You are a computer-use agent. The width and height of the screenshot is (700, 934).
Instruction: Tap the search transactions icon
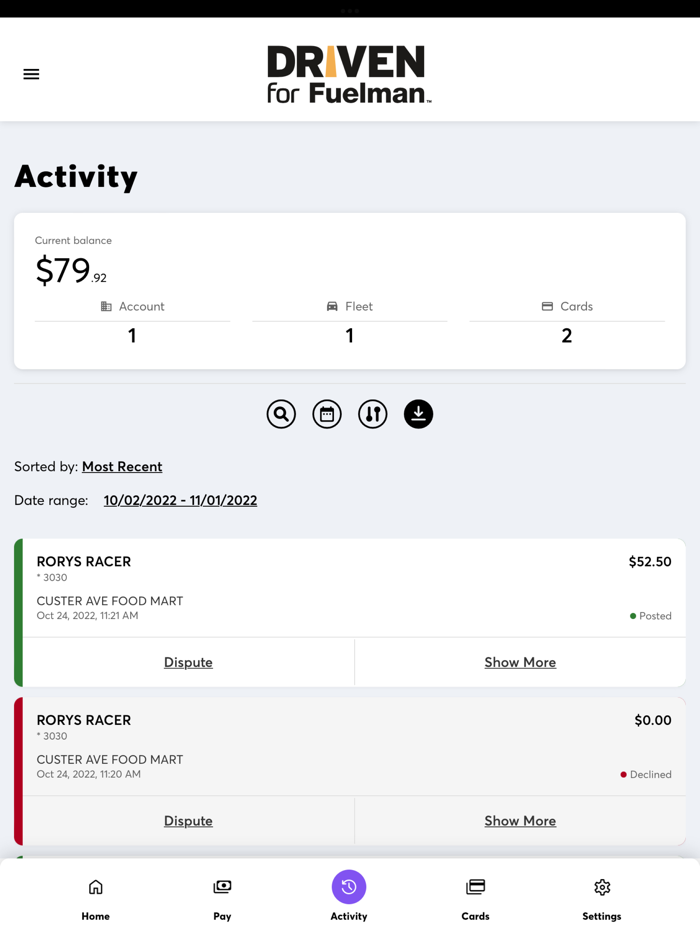pos(281,414)
